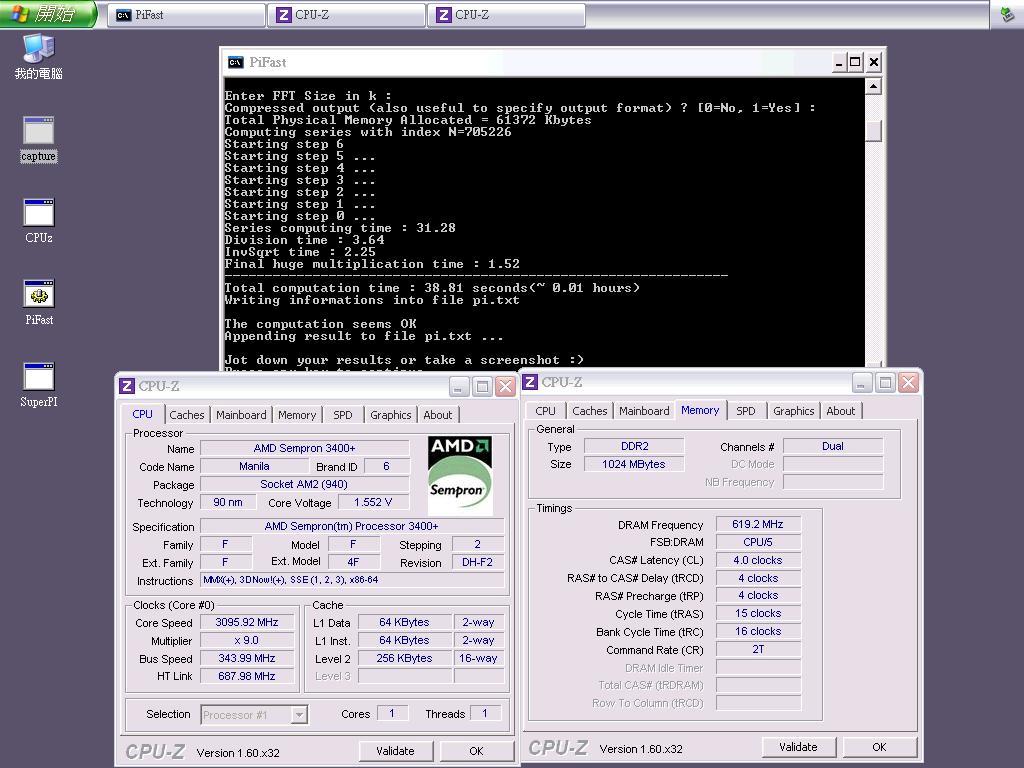Click the left CPU-Z window title icon
The height and width of the screenshot is (768, 1024).
[127, 386]
